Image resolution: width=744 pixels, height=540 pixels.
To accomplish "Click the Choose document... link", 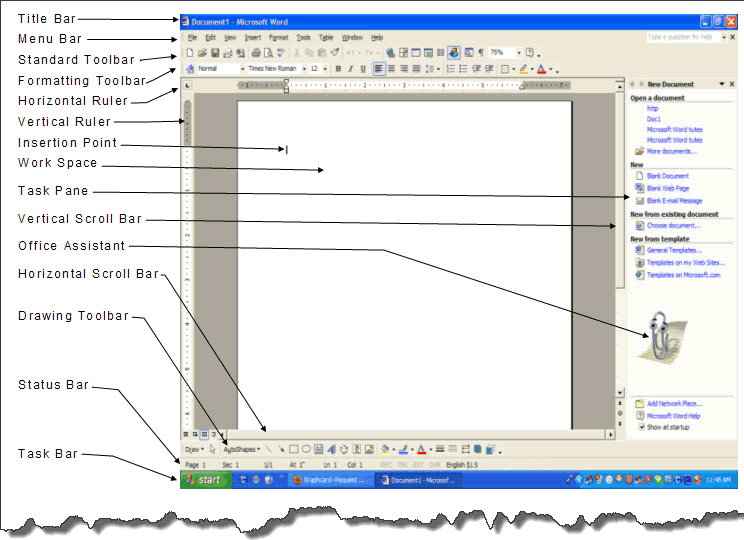I will [x=673, y=225].
